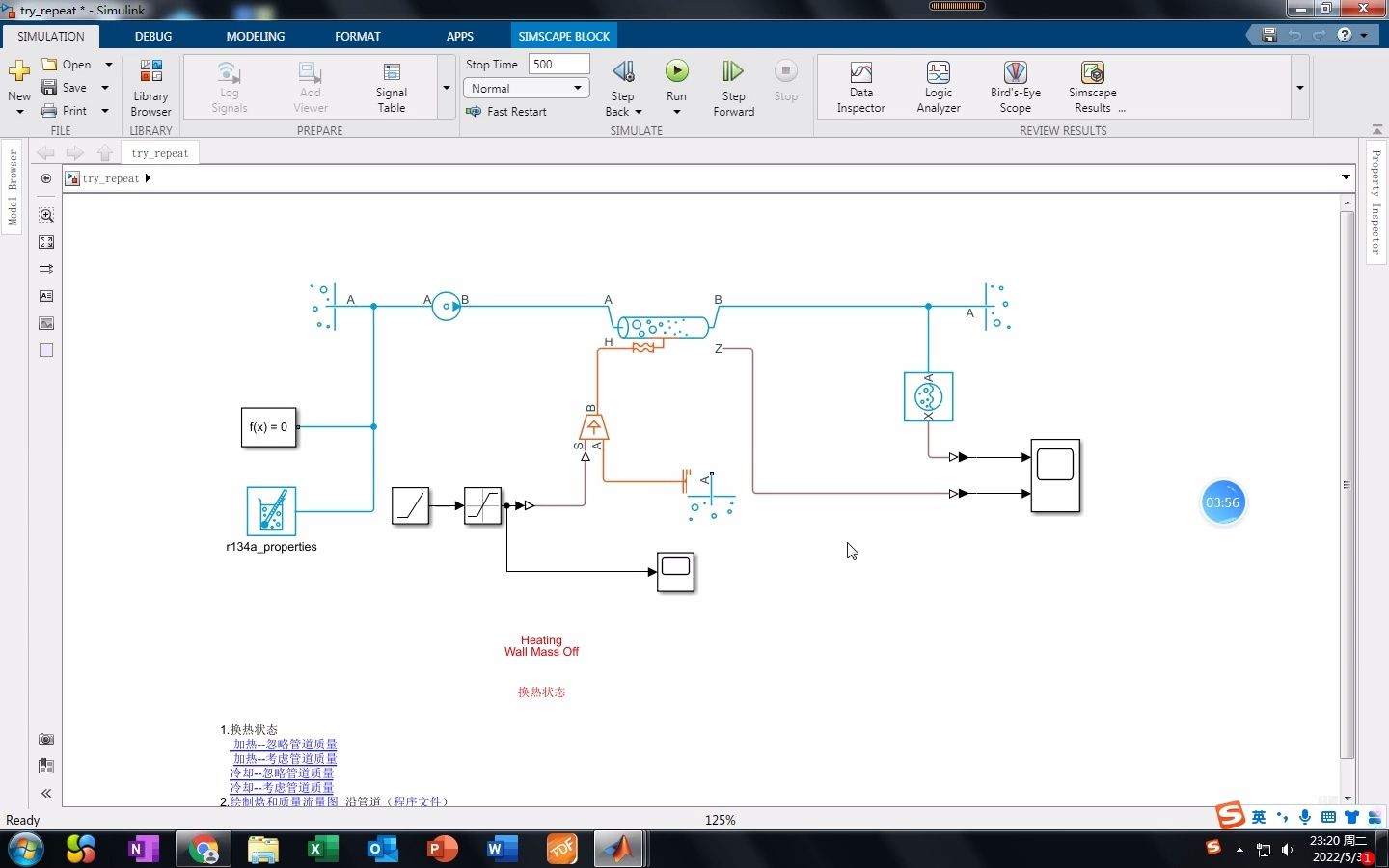Enable Fast Restart
This screenshot has width=1389, height=868.
508,111
